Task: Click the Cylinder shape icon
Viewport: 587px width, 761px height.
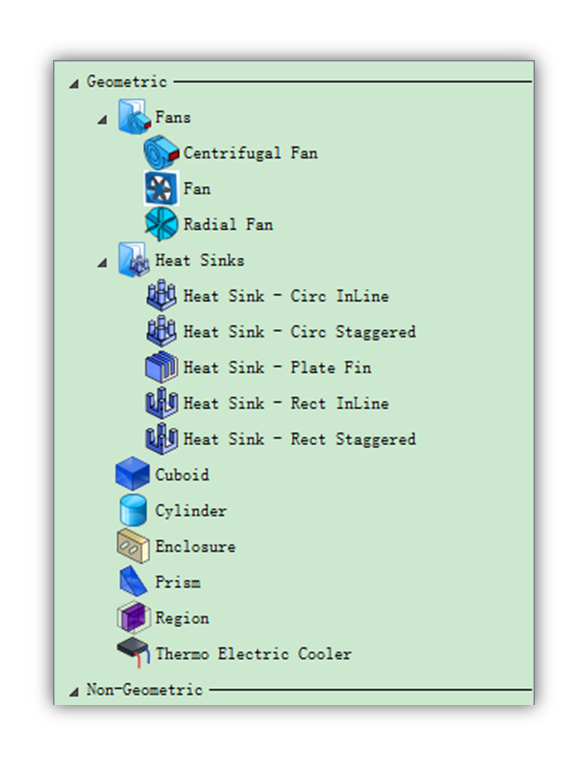Action: [133, 510]
